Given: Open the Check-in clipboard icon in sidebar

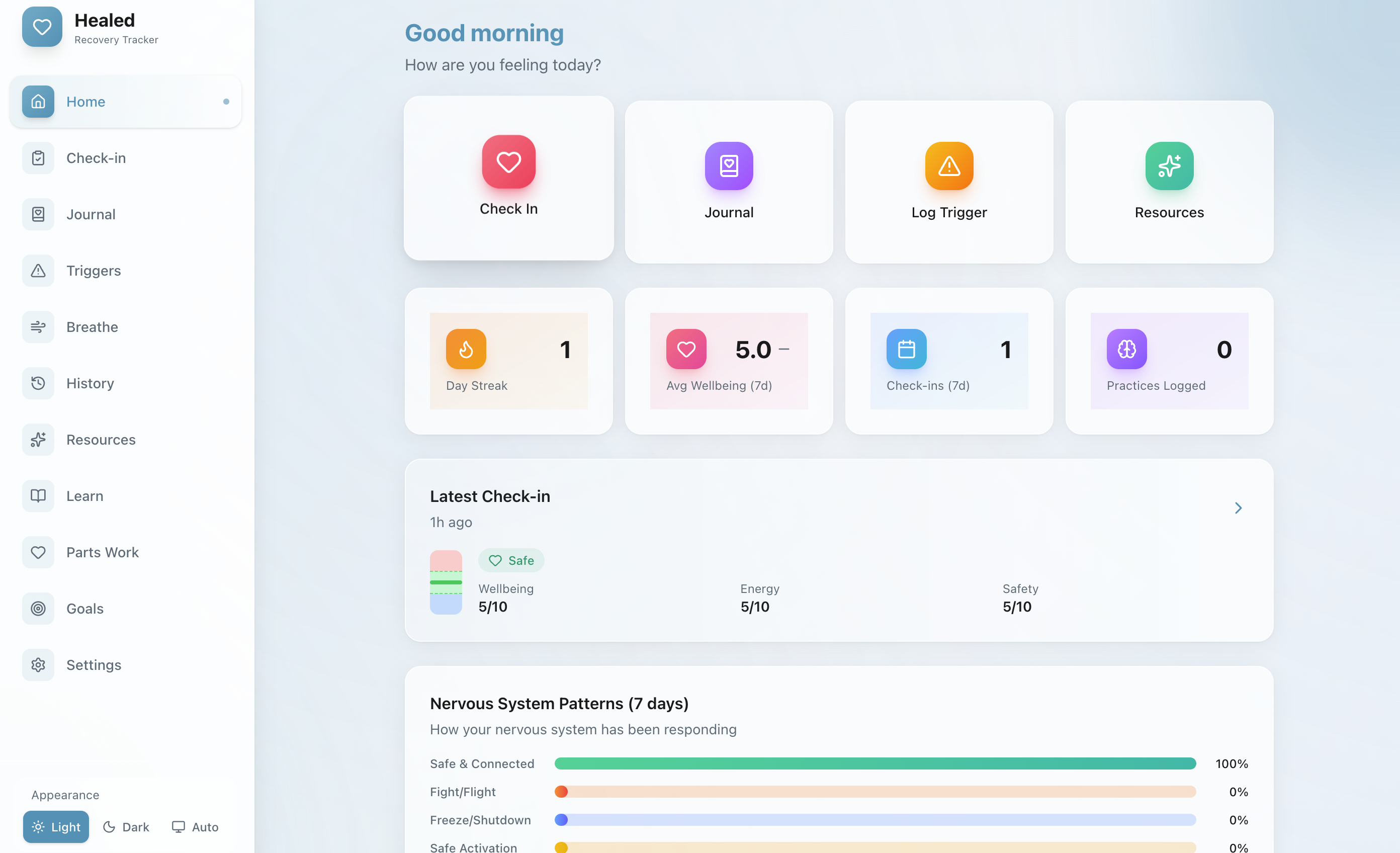Looking at the screenshot, I should [38, 158].
